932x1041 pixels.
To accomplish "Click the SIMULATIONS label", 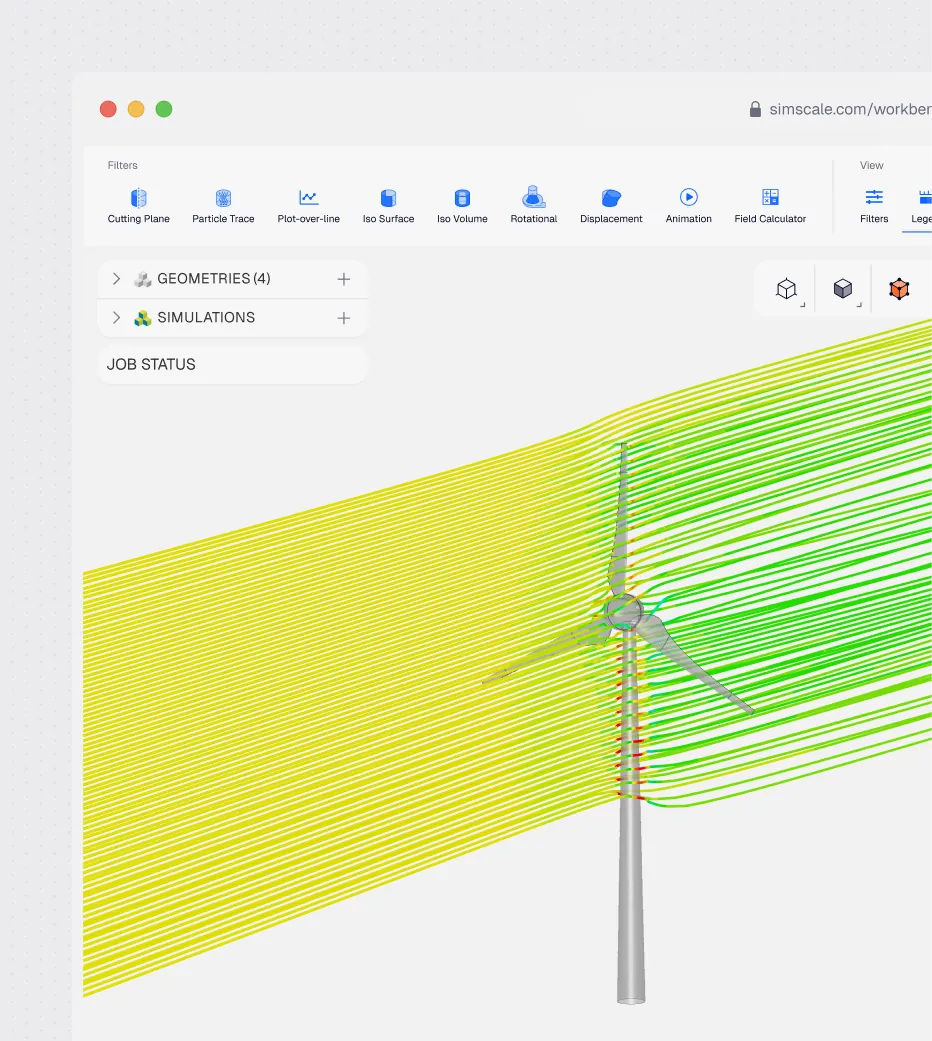I will tap(206, 318).
